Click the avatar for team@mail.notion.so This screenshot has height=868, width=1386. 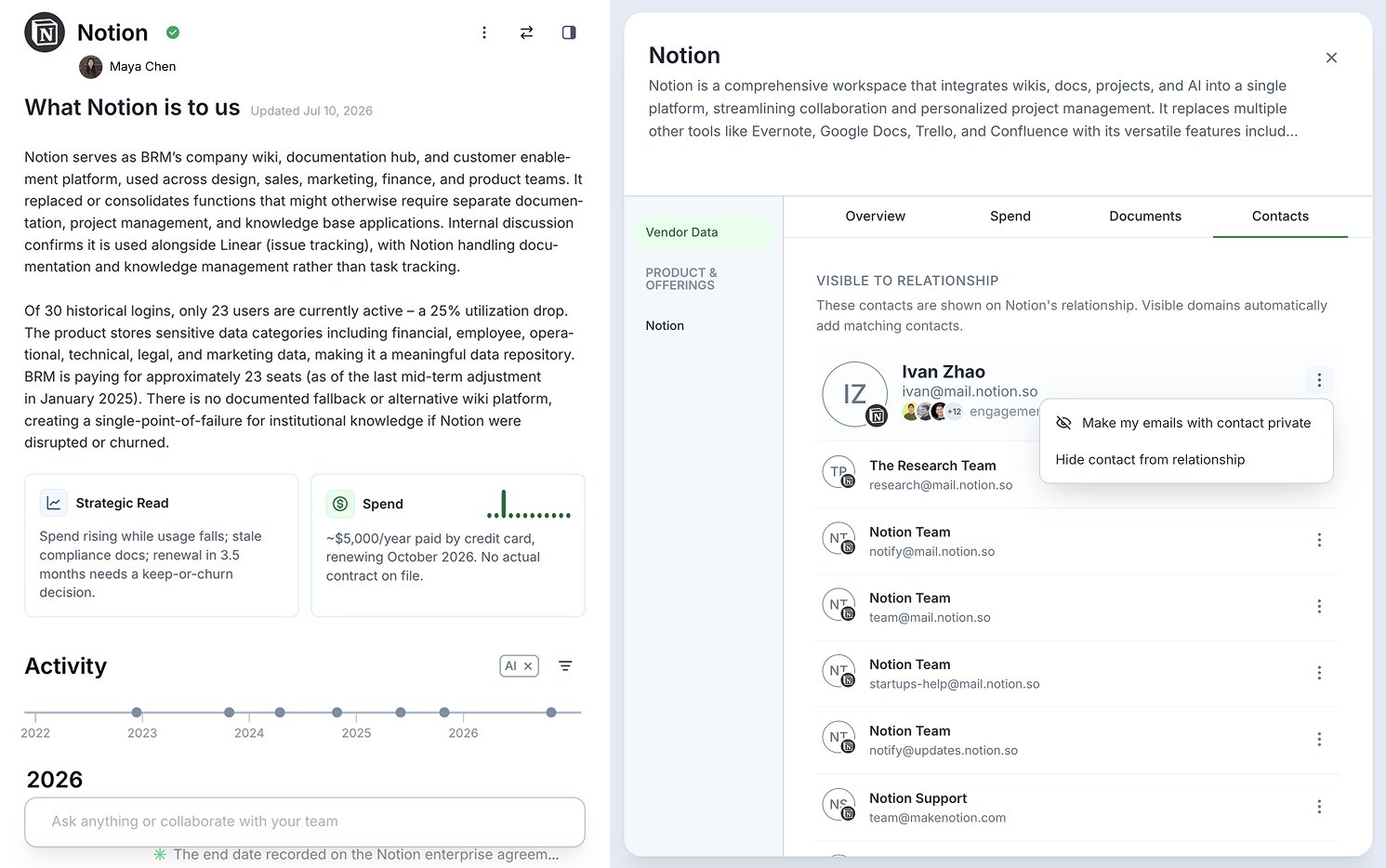(x=838, y=605)
